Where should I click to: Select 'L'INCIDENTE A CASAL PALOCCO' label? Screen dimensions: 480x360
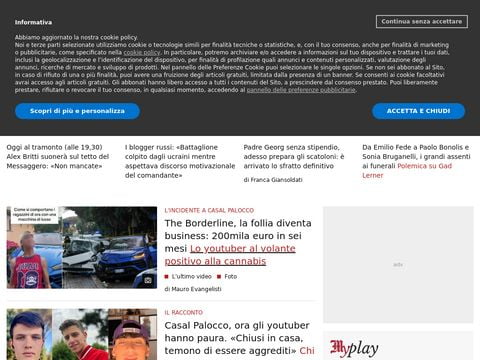[209, 210]
